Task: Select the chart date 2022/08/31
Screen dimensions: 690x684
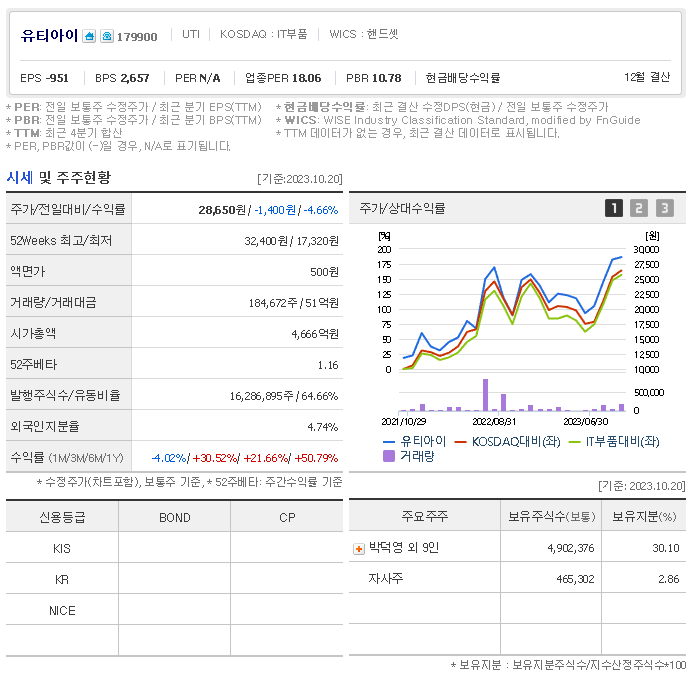Action: (x=494, y=422)
